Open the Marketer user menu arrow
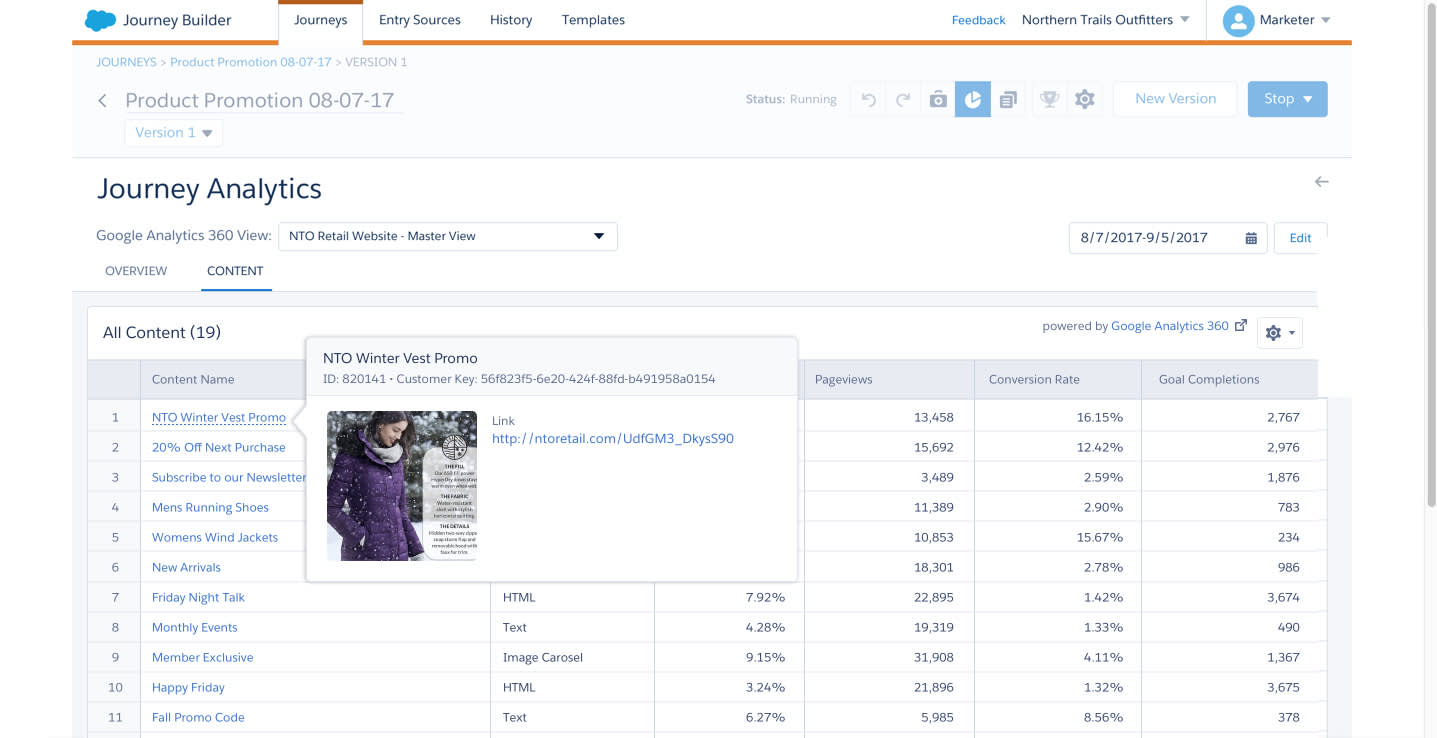The width and height of the screenshot is (1437, 738). point(1325,20)
